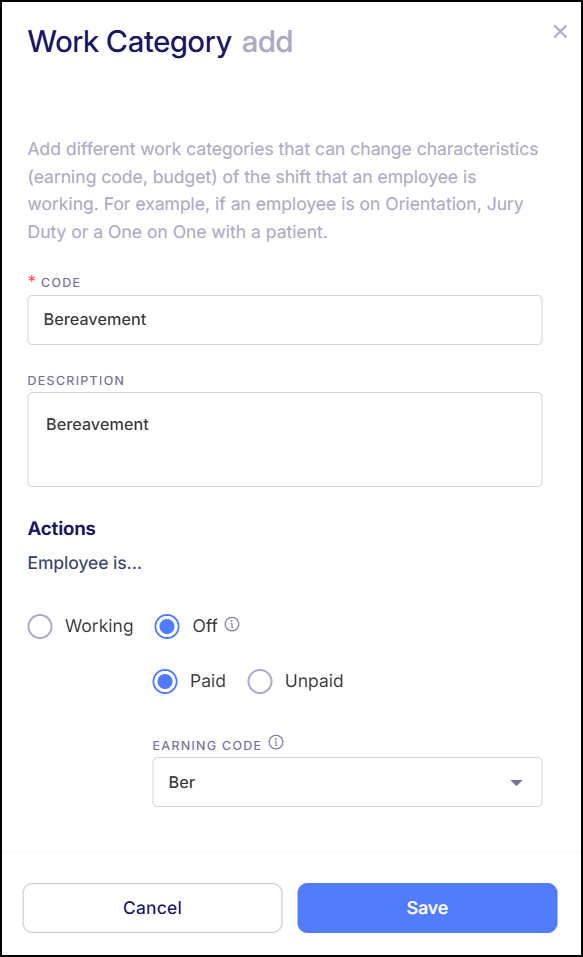Cancel adding the work category

152,907
